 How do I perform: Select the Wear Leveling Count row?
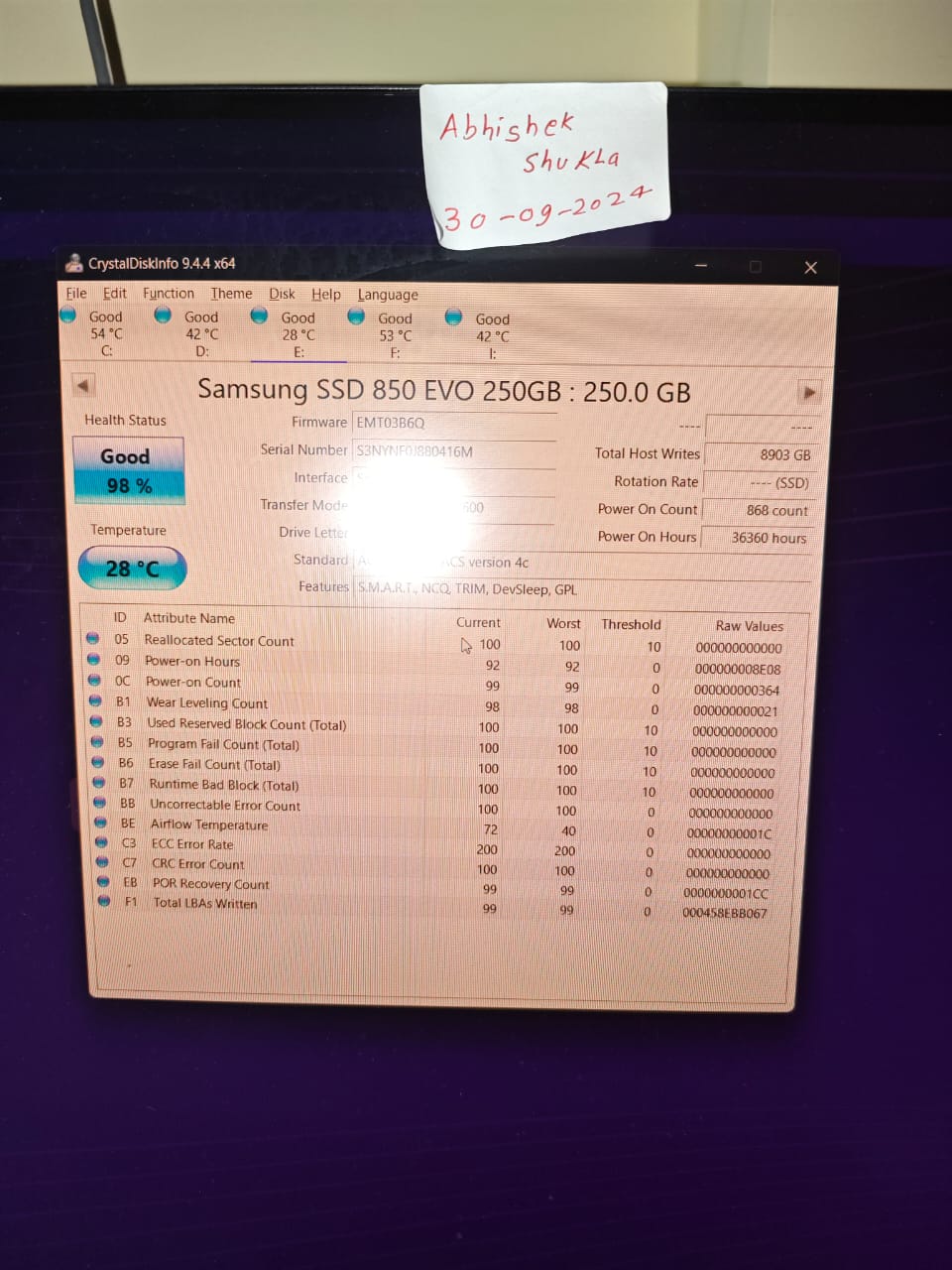click(207, 702)
